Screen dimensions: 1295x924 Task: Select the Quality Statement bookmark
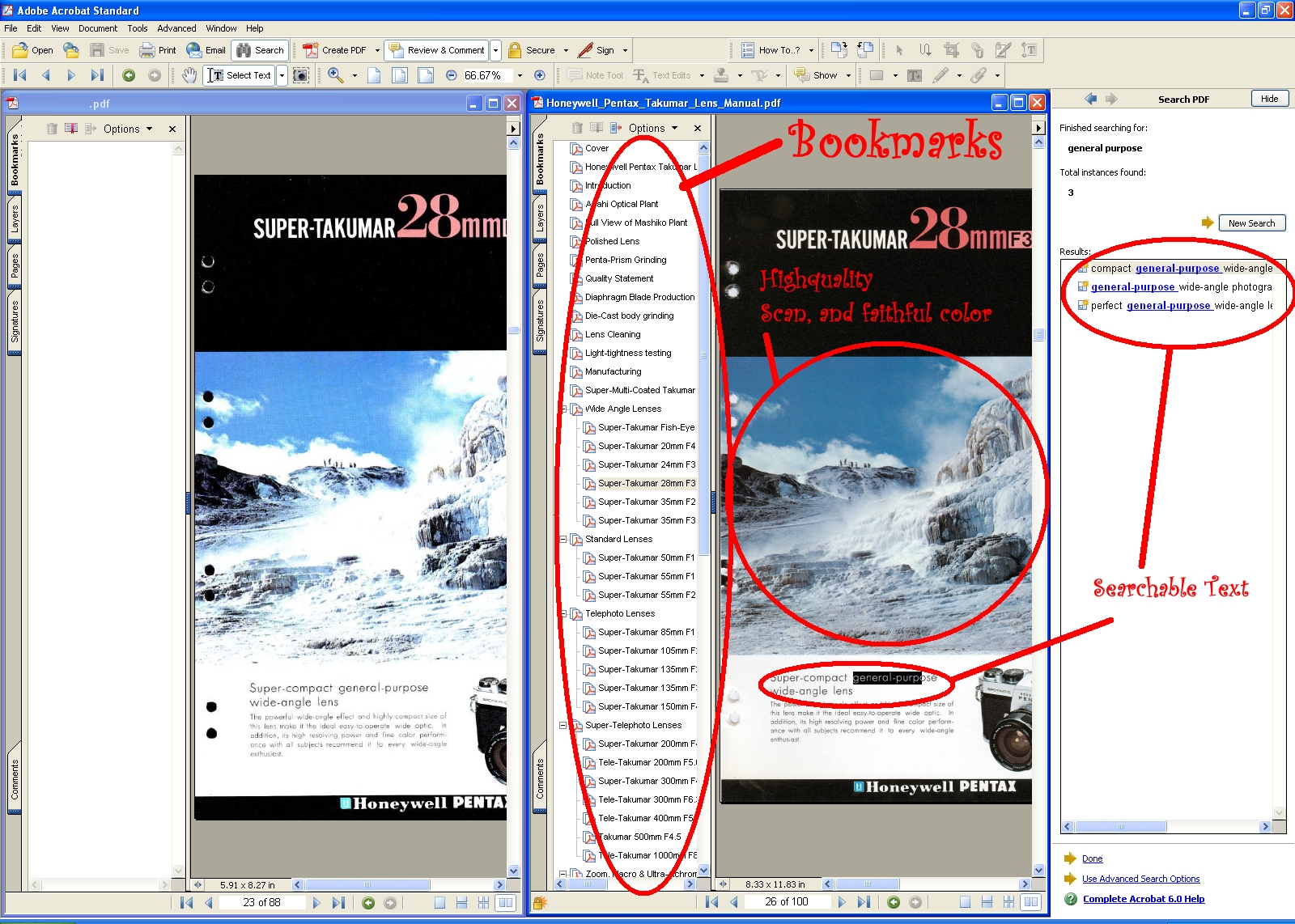click(x=619, y=279)
